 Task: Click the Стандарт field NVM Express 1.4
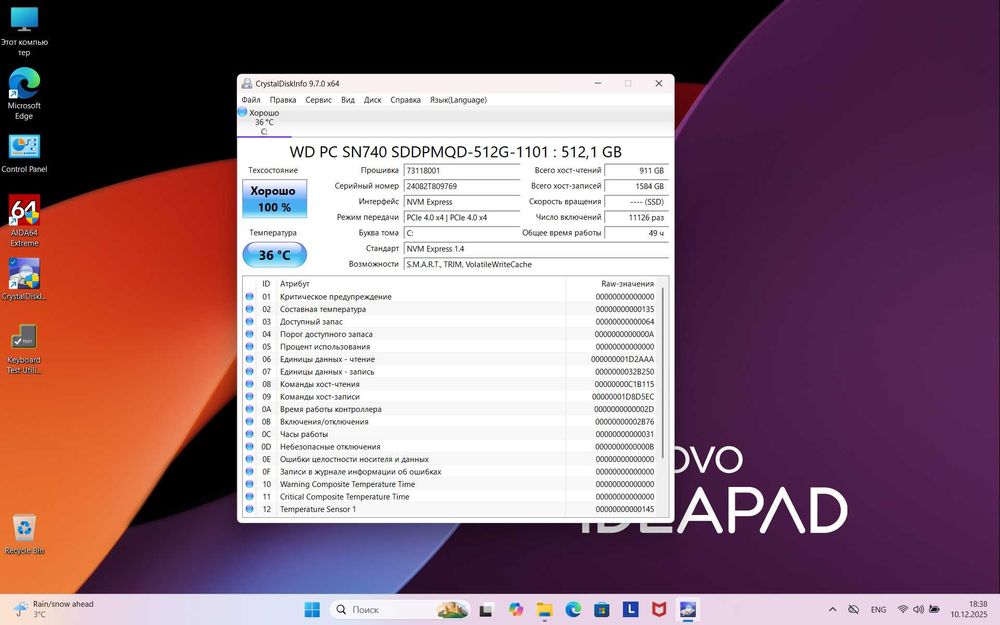tap(536, 249)
